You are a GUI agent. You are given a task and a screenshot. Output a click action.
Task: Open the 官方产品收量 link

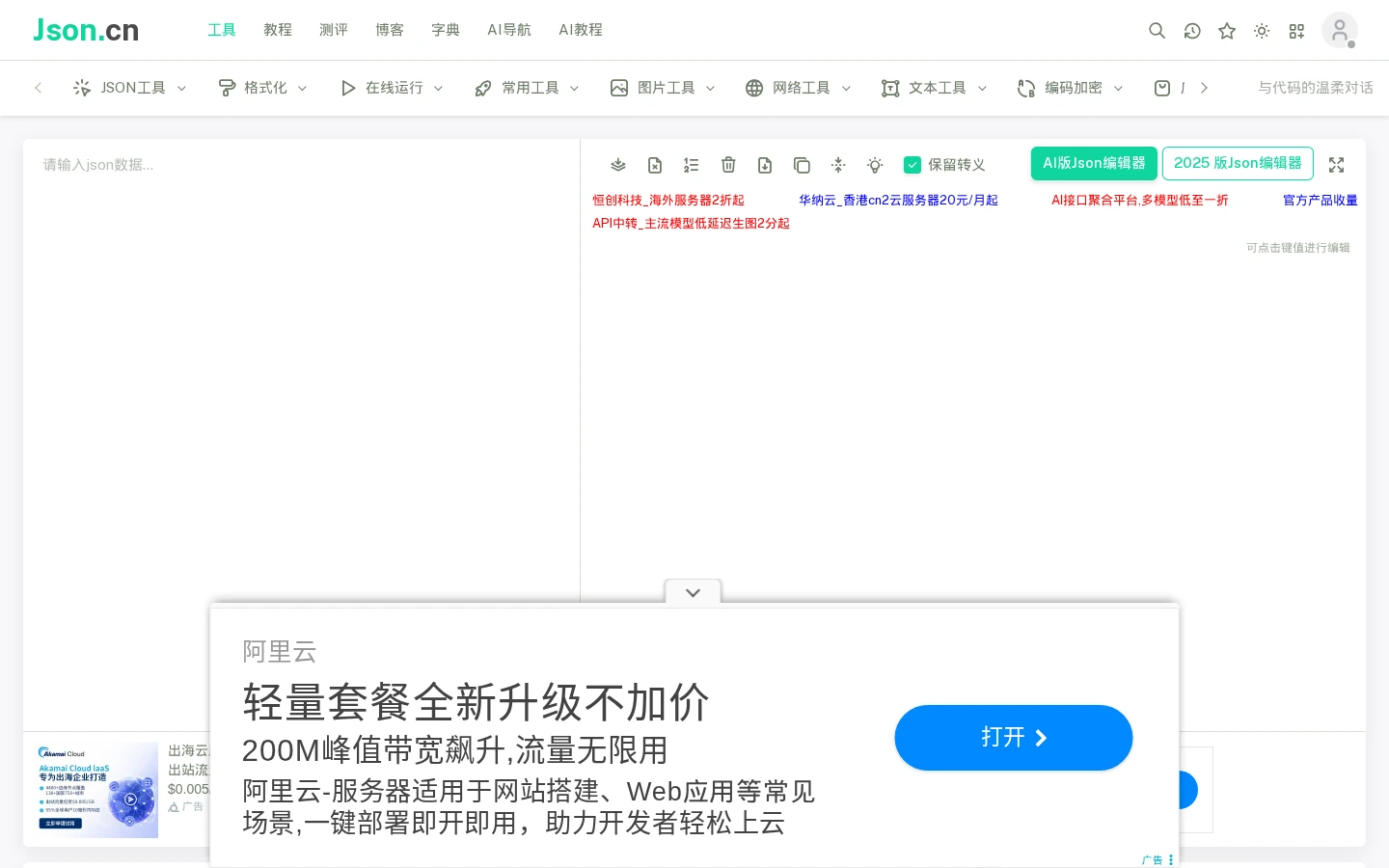click(1321, 200)
